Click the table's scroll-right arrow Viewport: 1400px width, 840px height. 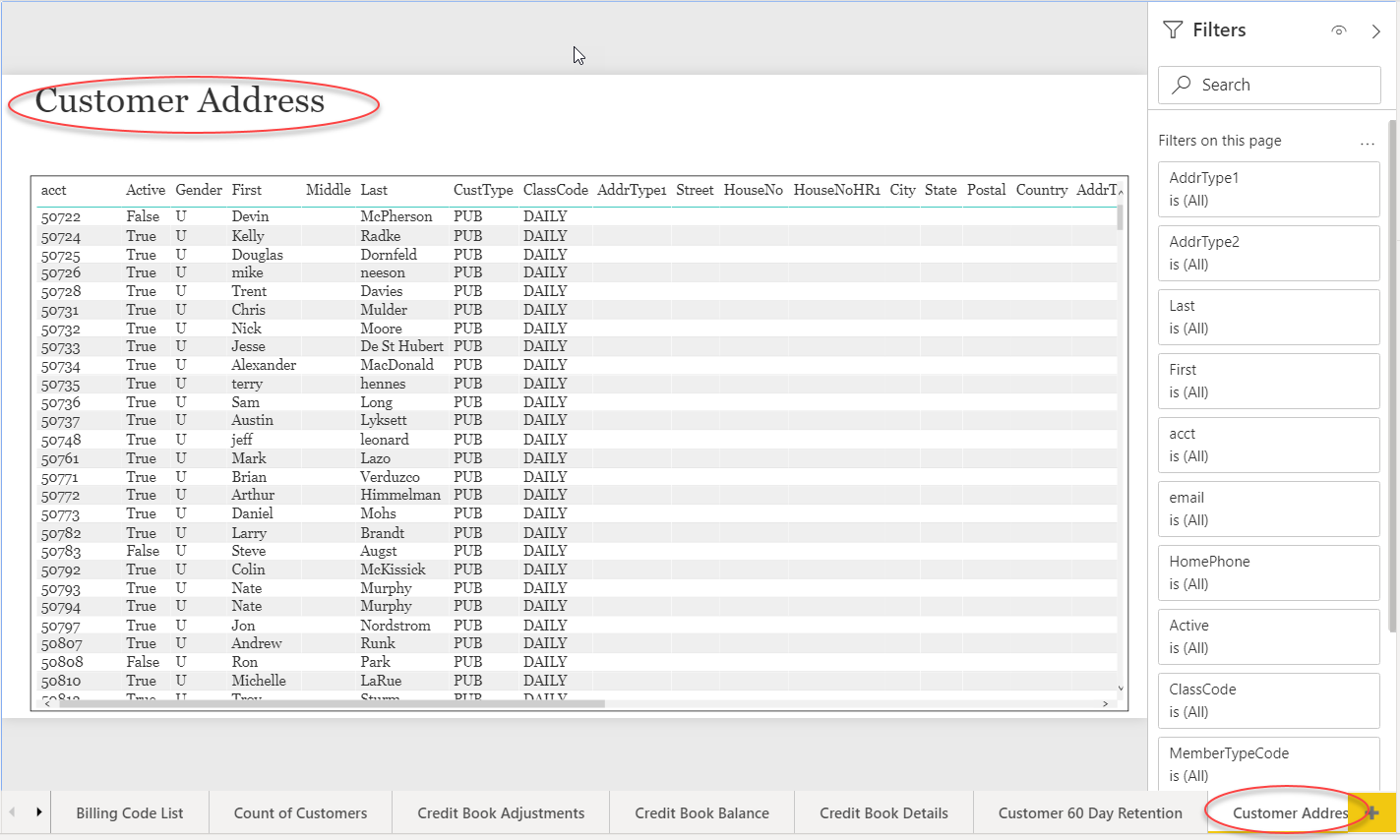(1106, 703)
